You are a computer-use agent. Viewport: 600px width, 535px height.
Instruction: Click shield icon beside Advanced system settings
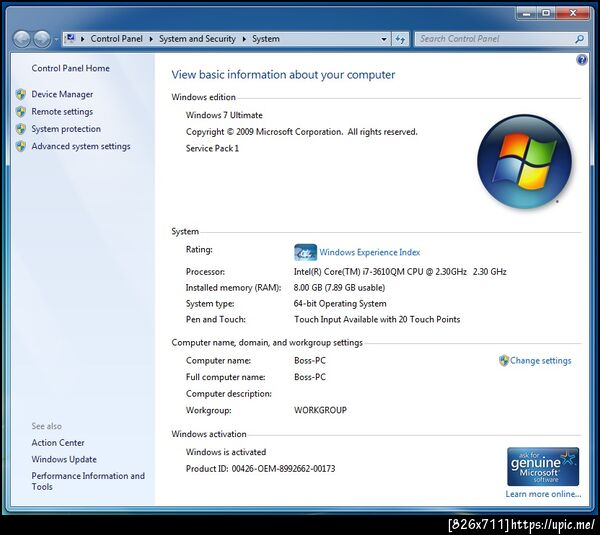pyautogui.click(x=21, y=146)
